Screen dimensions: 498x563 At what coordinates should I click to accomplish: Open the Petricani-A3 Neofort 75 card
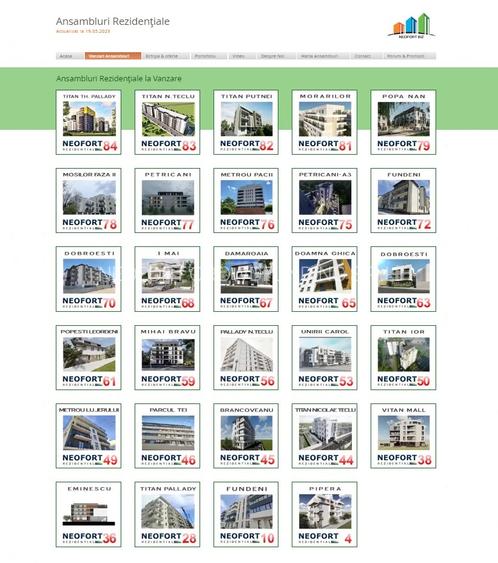pos(325,201)
